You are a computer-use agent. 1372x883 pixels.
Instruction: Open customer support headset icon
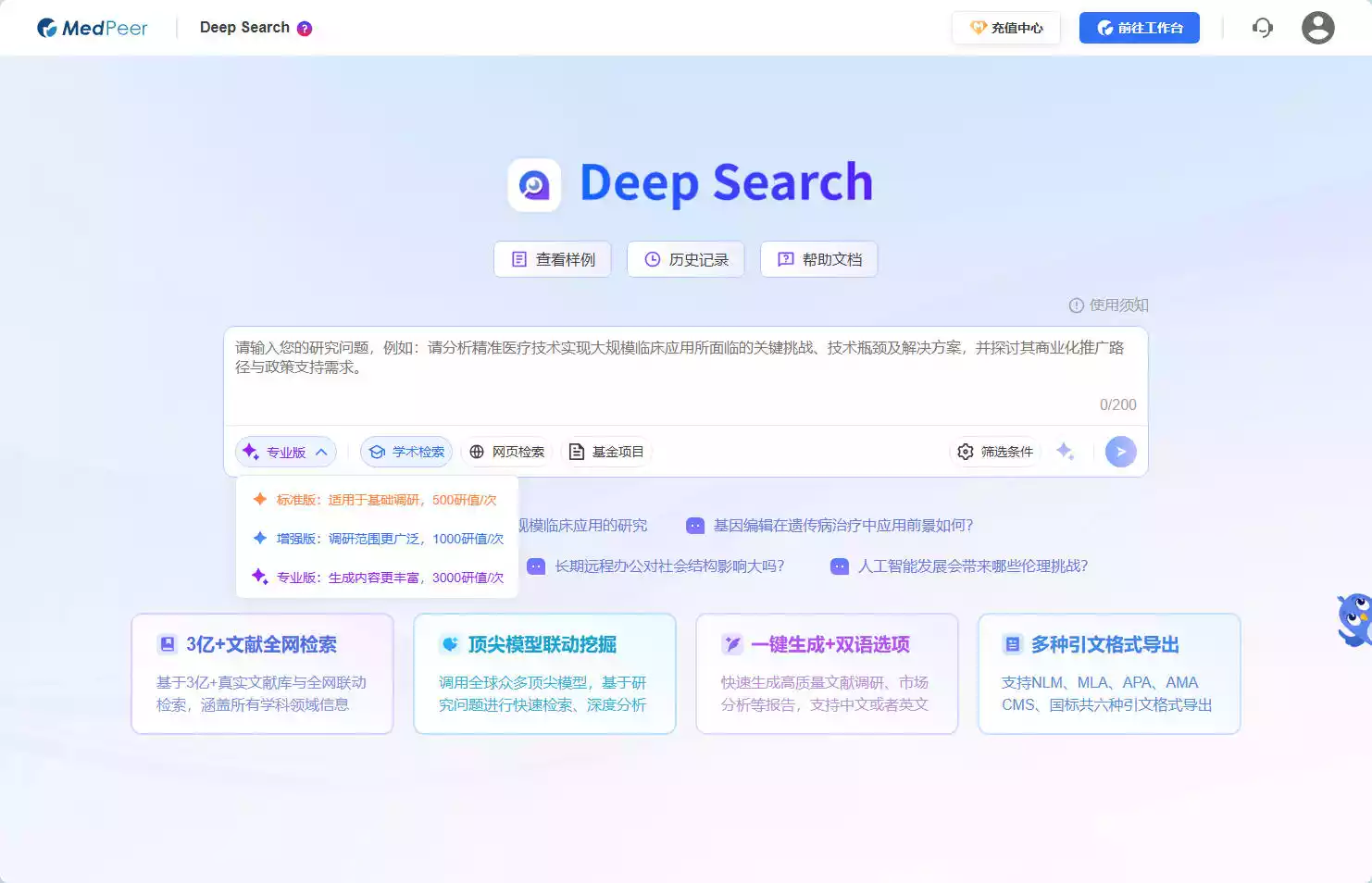point(1263,28)
